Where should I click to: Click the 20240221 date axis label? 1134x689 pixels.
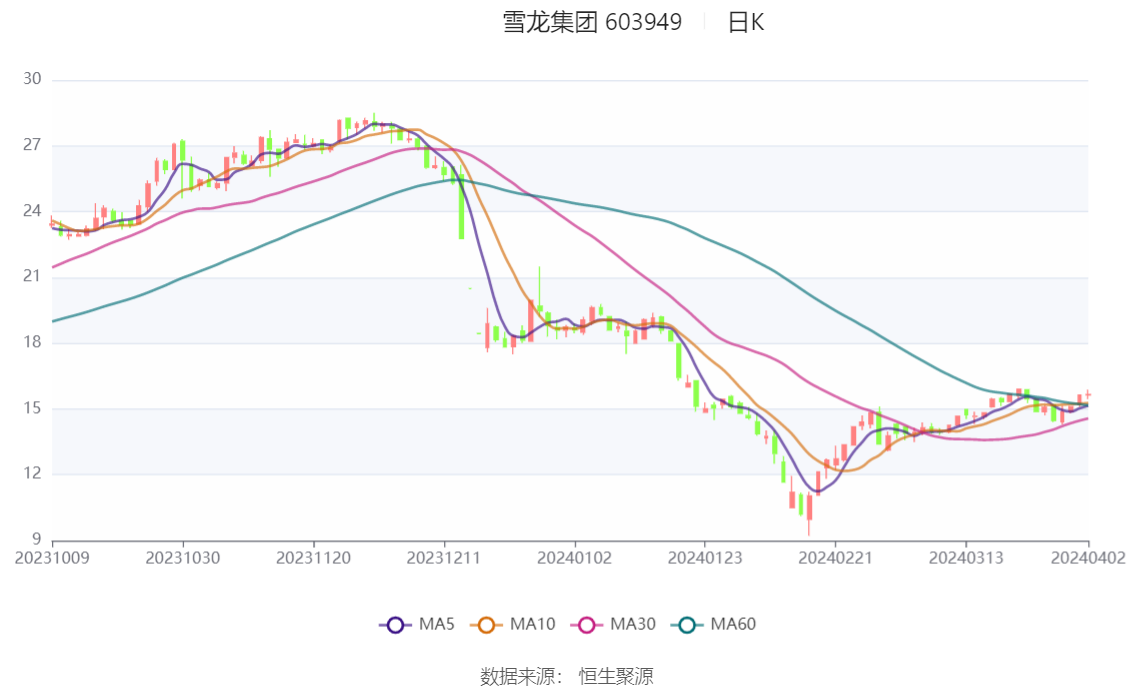[x=835, y=558]
